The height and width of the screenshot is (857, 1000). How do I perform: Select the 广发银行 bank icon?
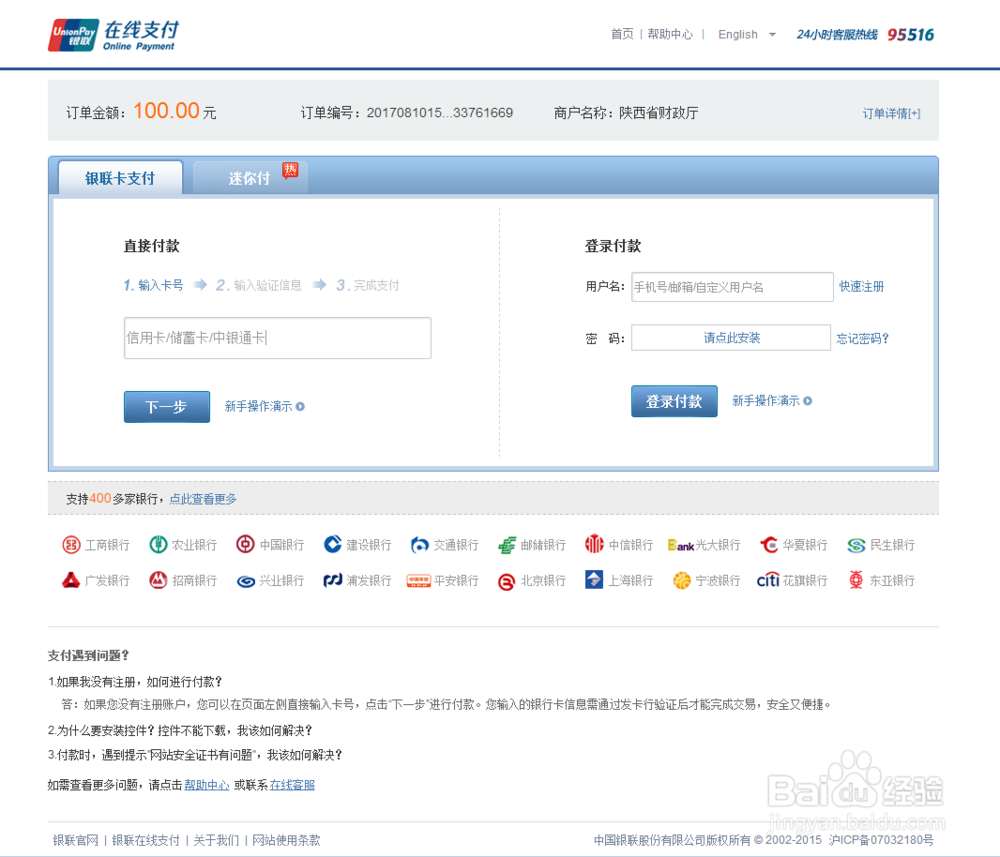tap(71, 580)
